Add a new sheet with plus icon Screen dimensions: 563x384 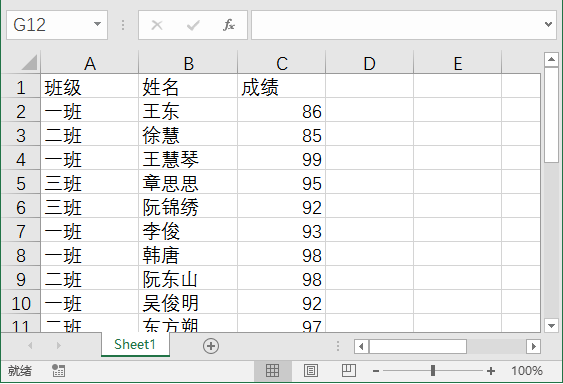[x=211, y=346]
